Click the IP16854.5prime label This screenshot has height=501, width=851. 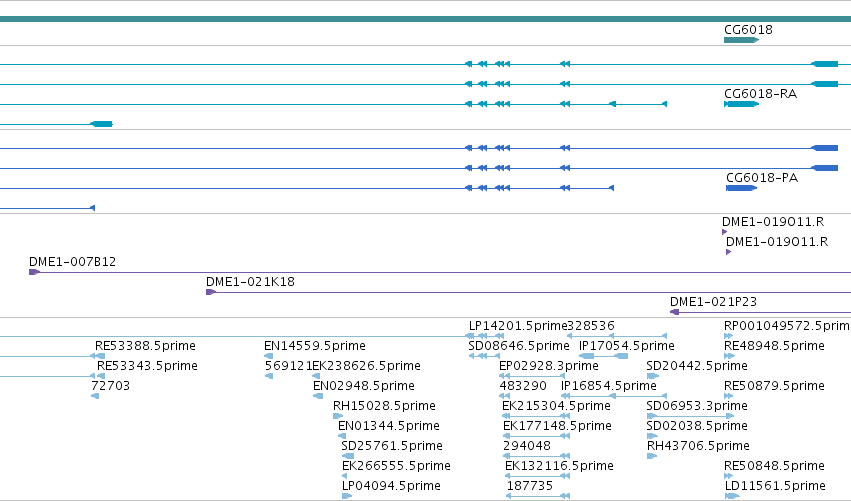tap(608, 386)
